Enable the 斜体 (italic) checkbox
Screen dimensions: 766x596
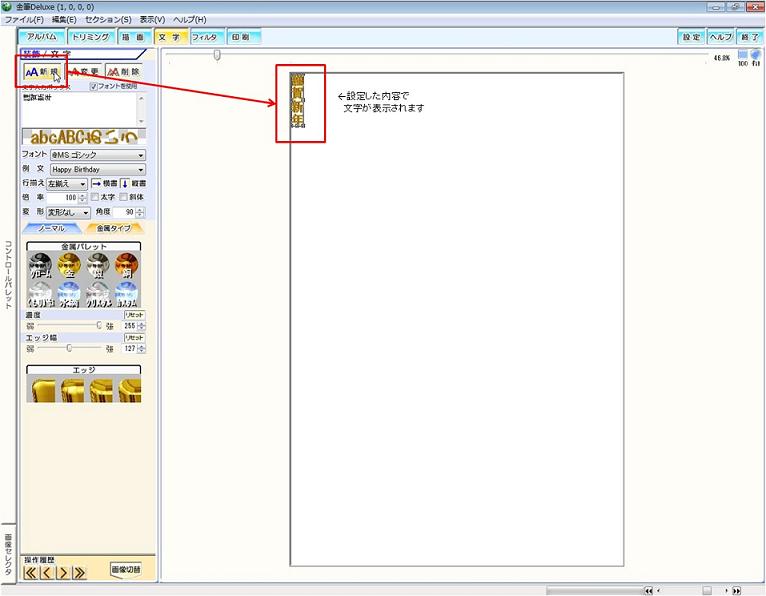pyautogui.click(x=124, y=198)
